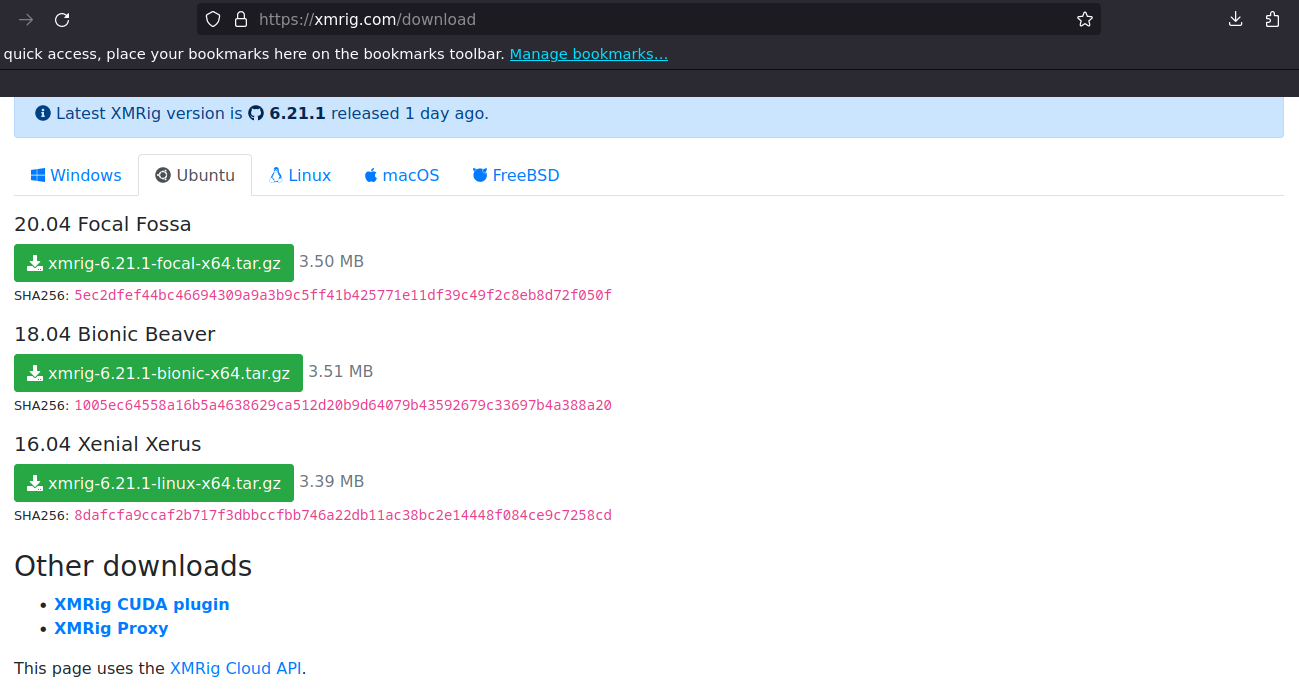Click the GitHub icon beside version 6.21.1

(257, 113)
